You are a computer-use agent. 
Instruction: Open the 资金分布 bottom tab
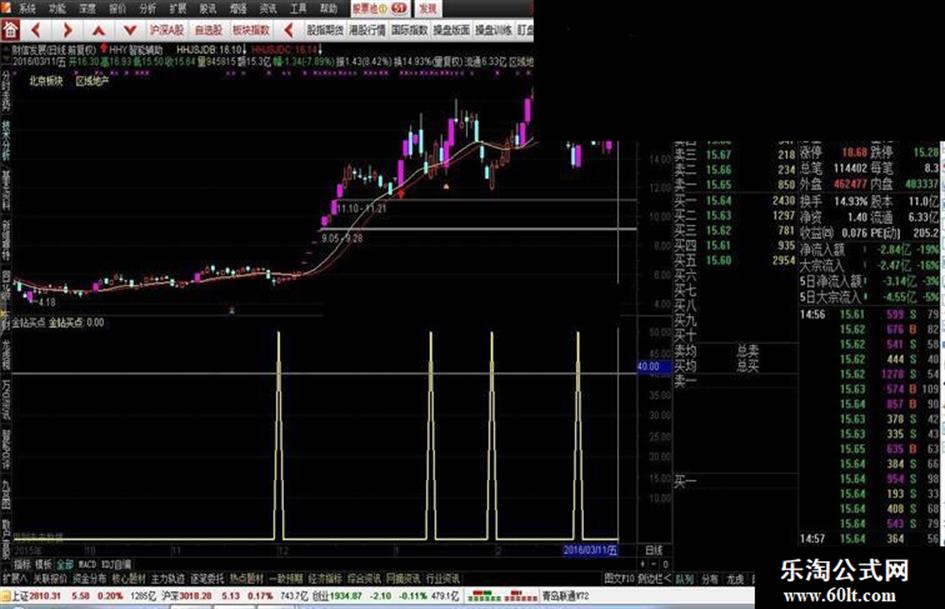(89, 579)
